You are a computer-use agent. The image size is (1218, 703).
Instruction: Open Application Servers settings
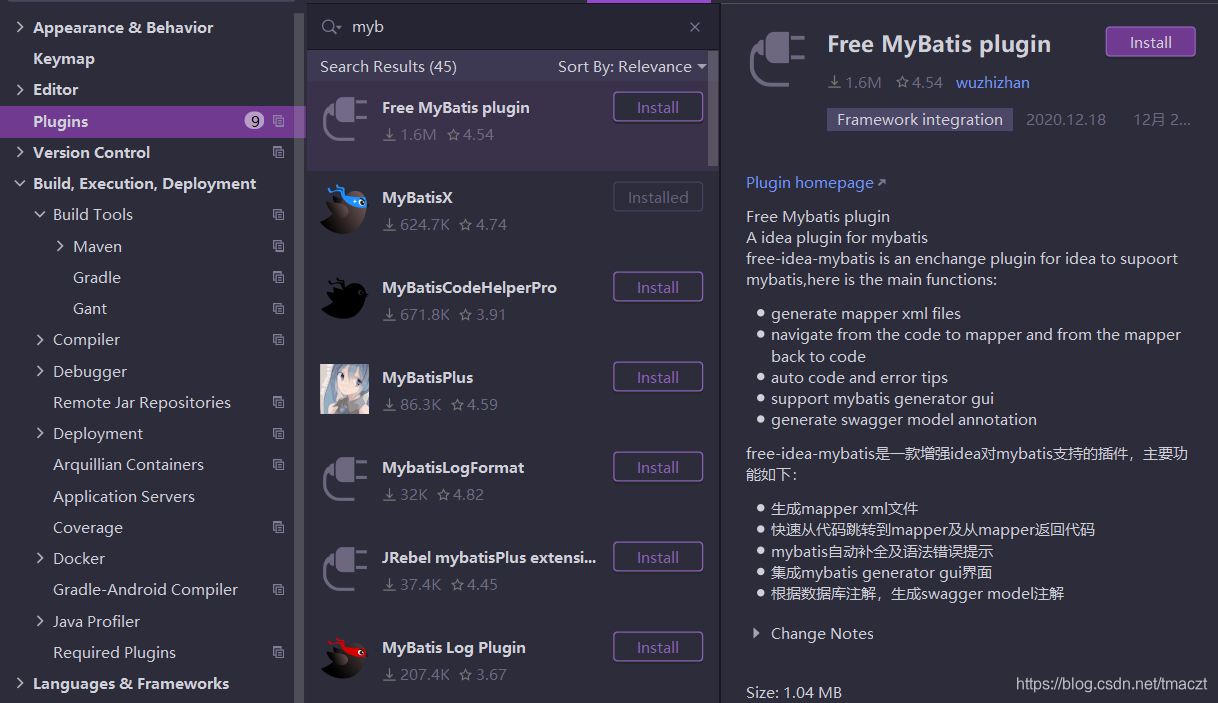click(124, 496)
